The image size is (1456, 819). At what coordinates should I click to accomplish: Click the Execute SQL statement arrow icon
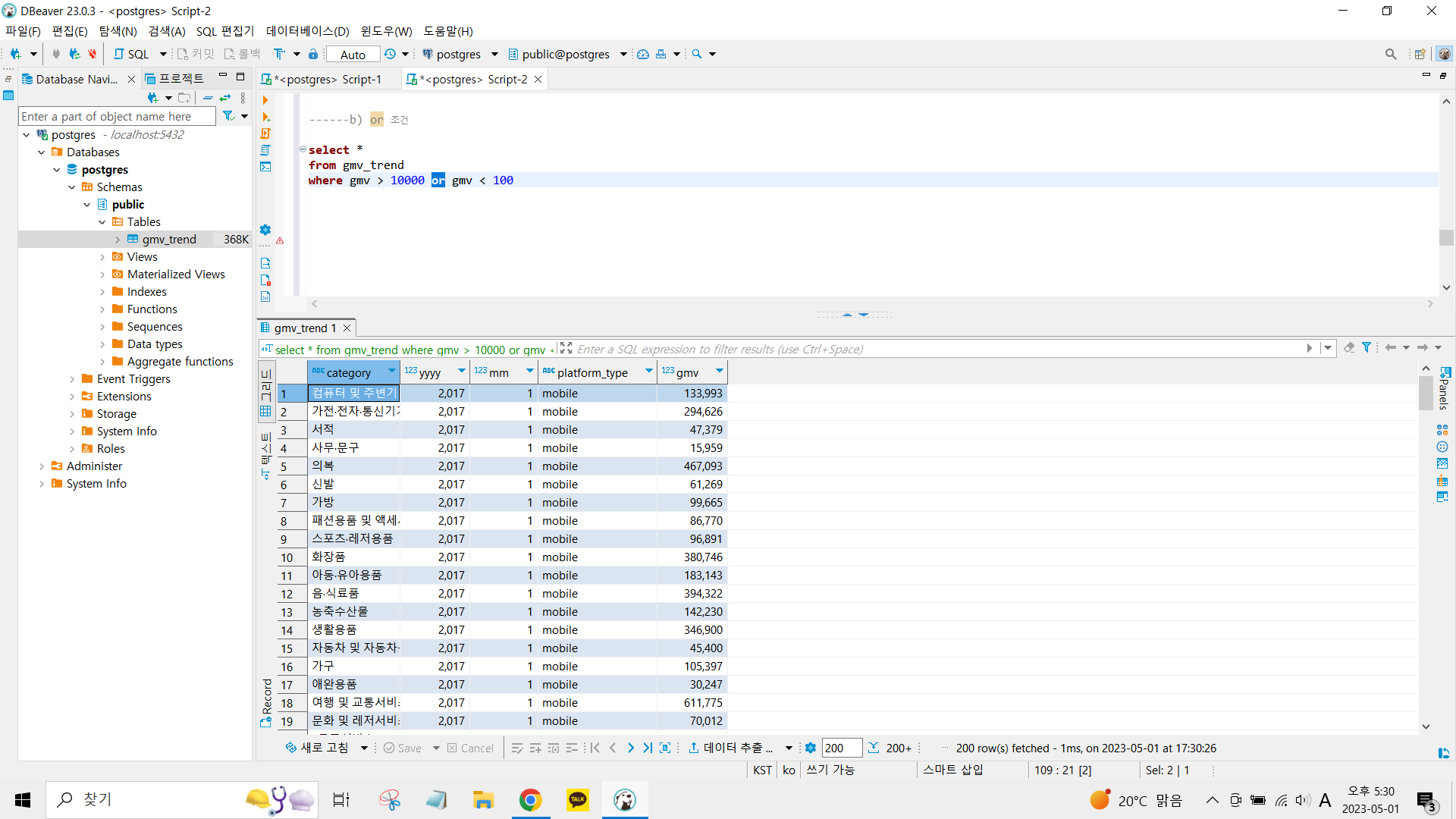pos(265,100)
